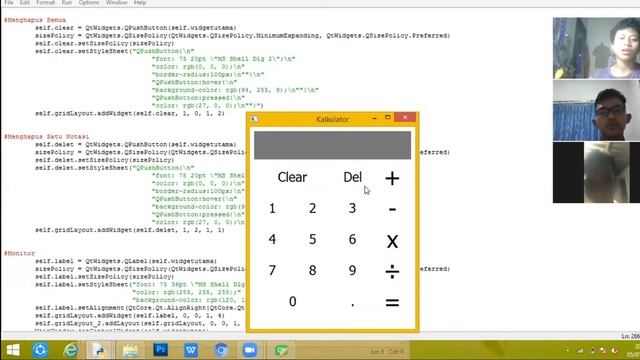Open File Explorer from taskbar
This screenshot has height=360, width=640.
click(130, 350)
